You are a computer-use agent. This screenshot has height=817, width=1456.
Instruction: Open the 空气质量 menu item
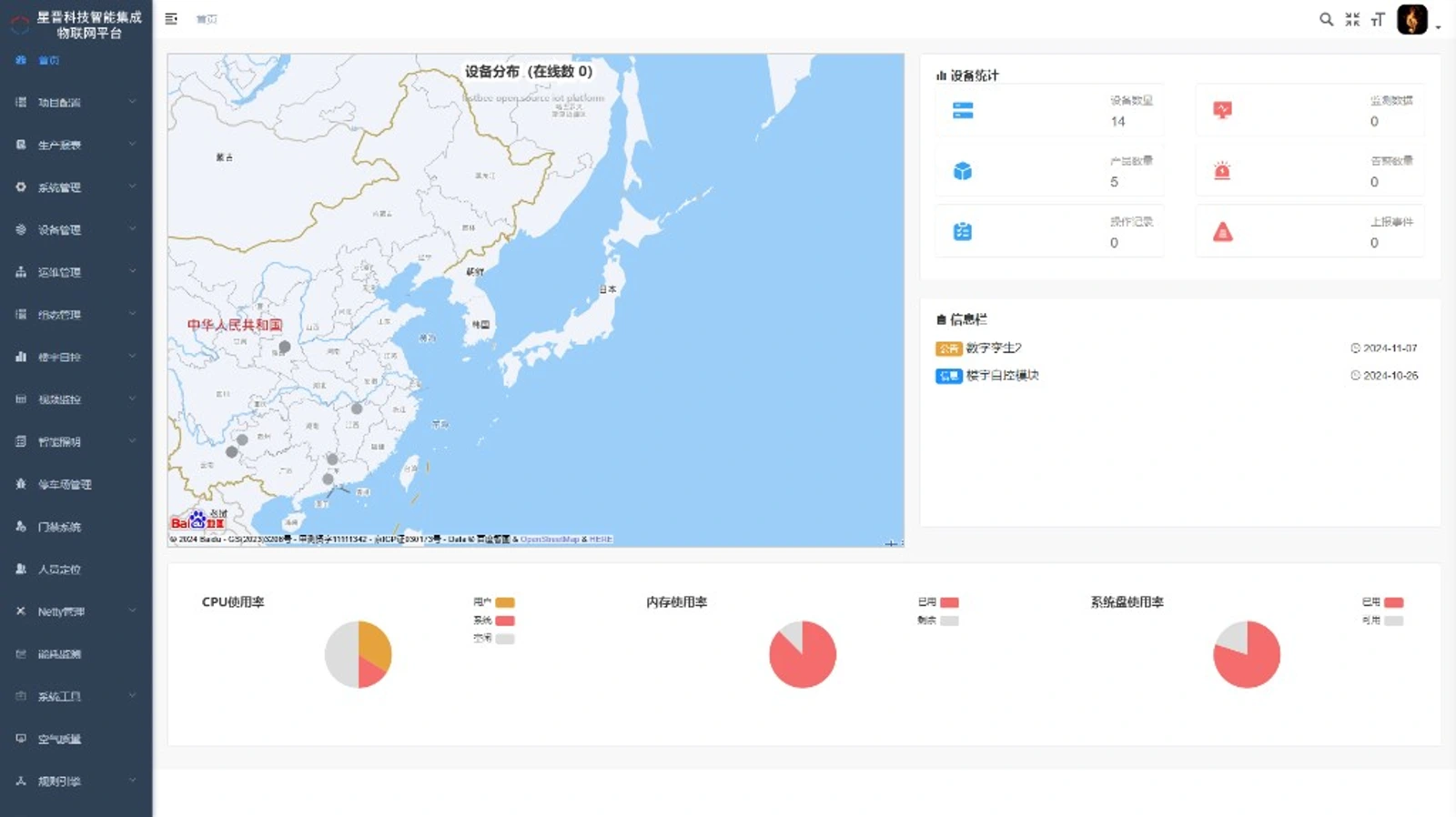tap(76, 739)
